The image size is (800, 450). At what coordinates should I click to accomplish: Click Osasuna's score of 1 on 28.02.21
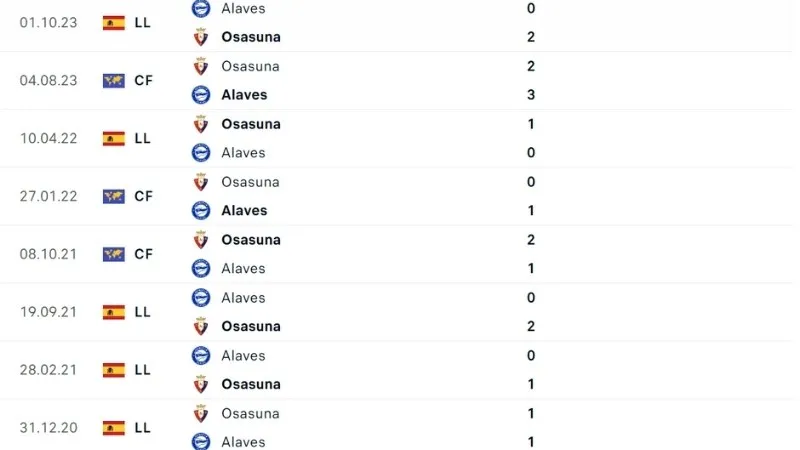(531, 384)
